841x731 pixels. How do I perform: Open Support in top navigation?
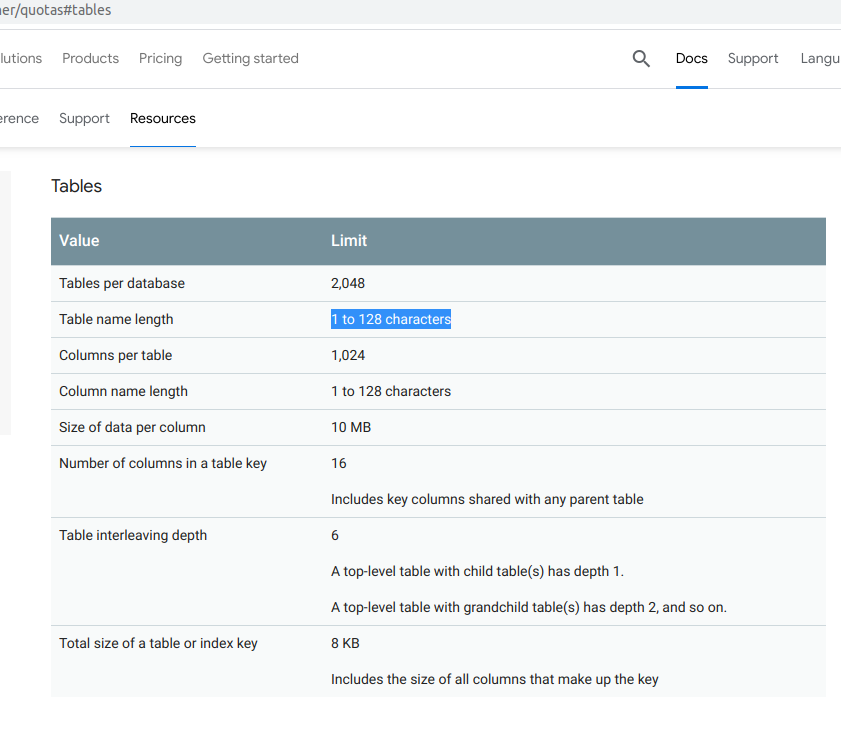(753, 58)
